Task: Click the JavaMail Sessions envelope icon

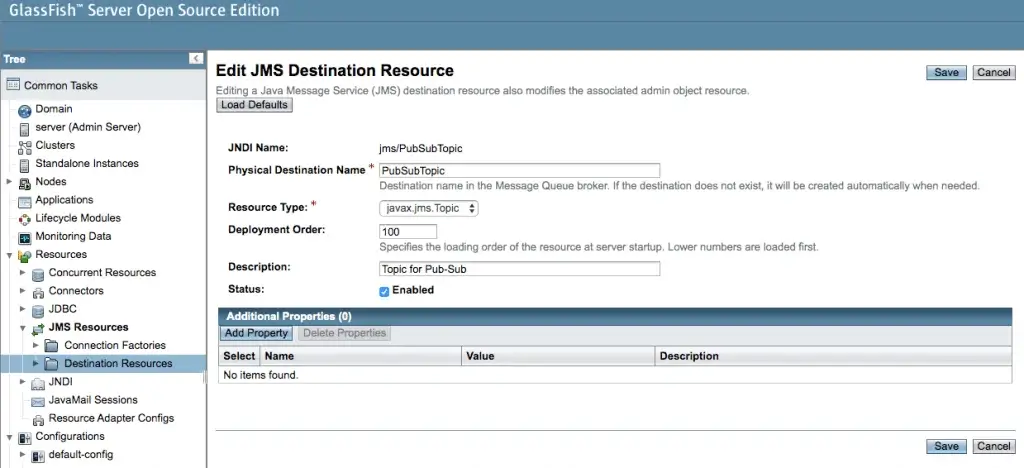Action: pos(38,401)
